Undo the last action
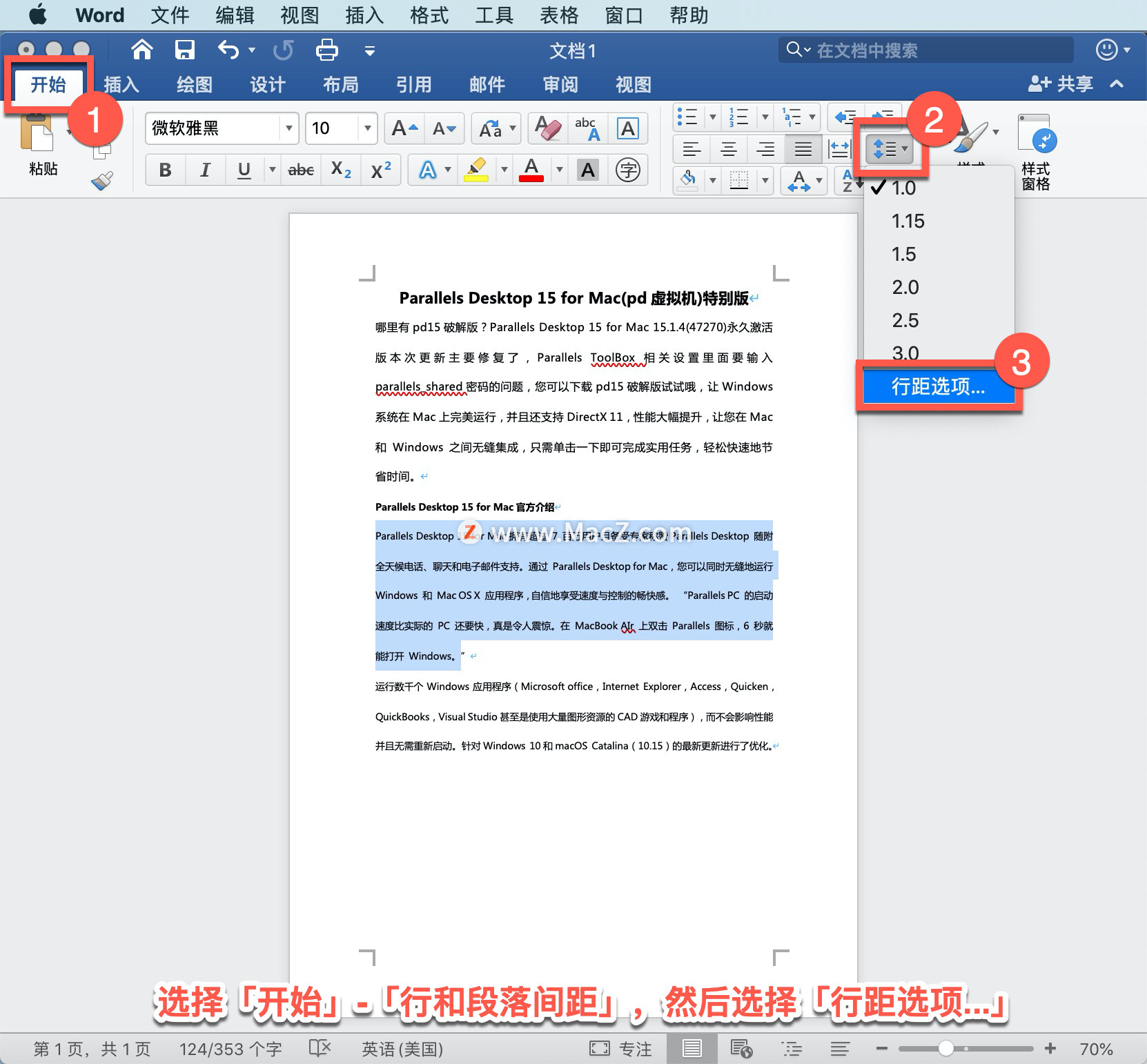The width and height of the screenshot is (1147, 1064). click(x=228, y=50)
